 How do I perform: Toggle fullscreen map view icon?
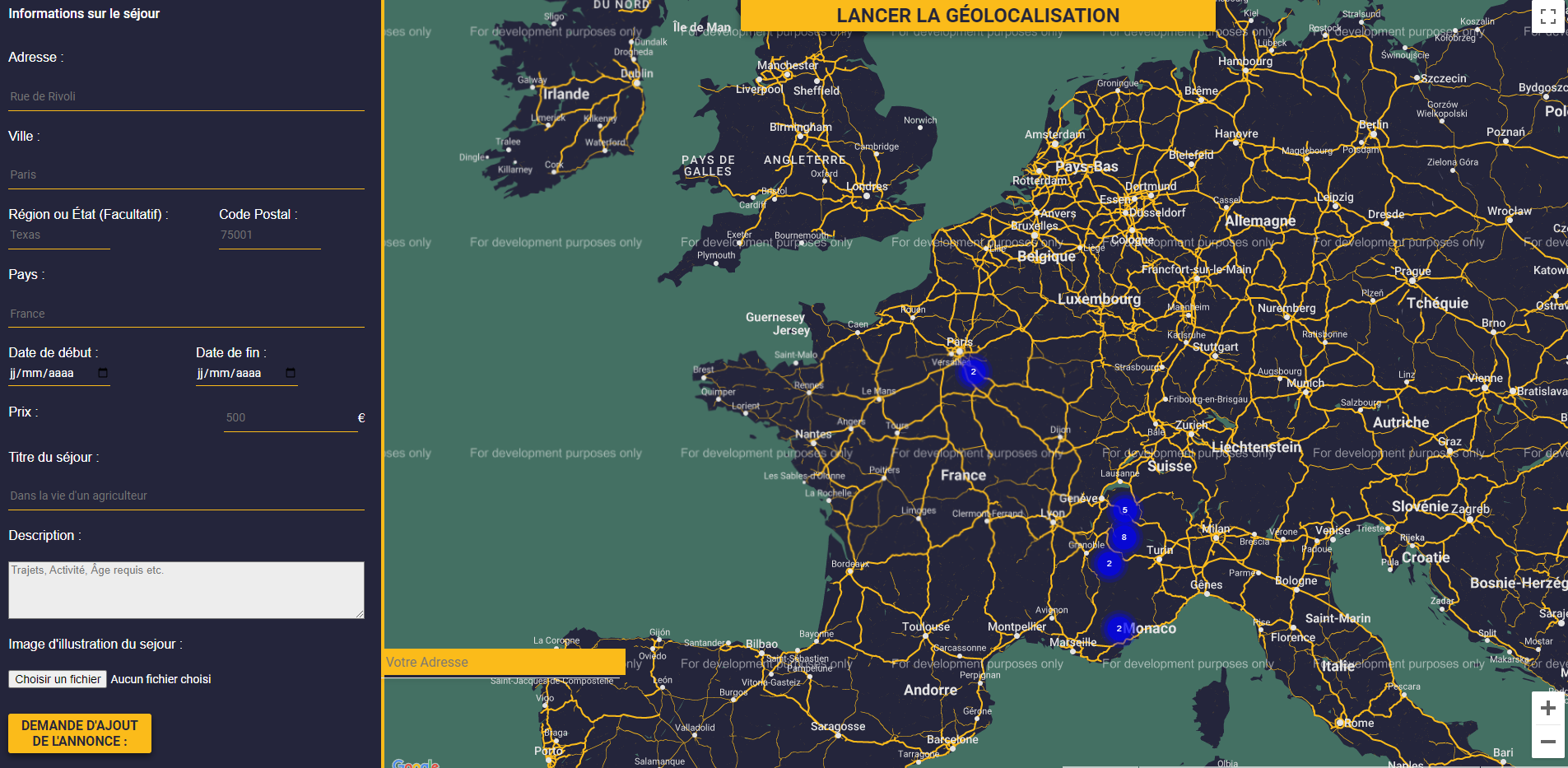pos(1547,16)
